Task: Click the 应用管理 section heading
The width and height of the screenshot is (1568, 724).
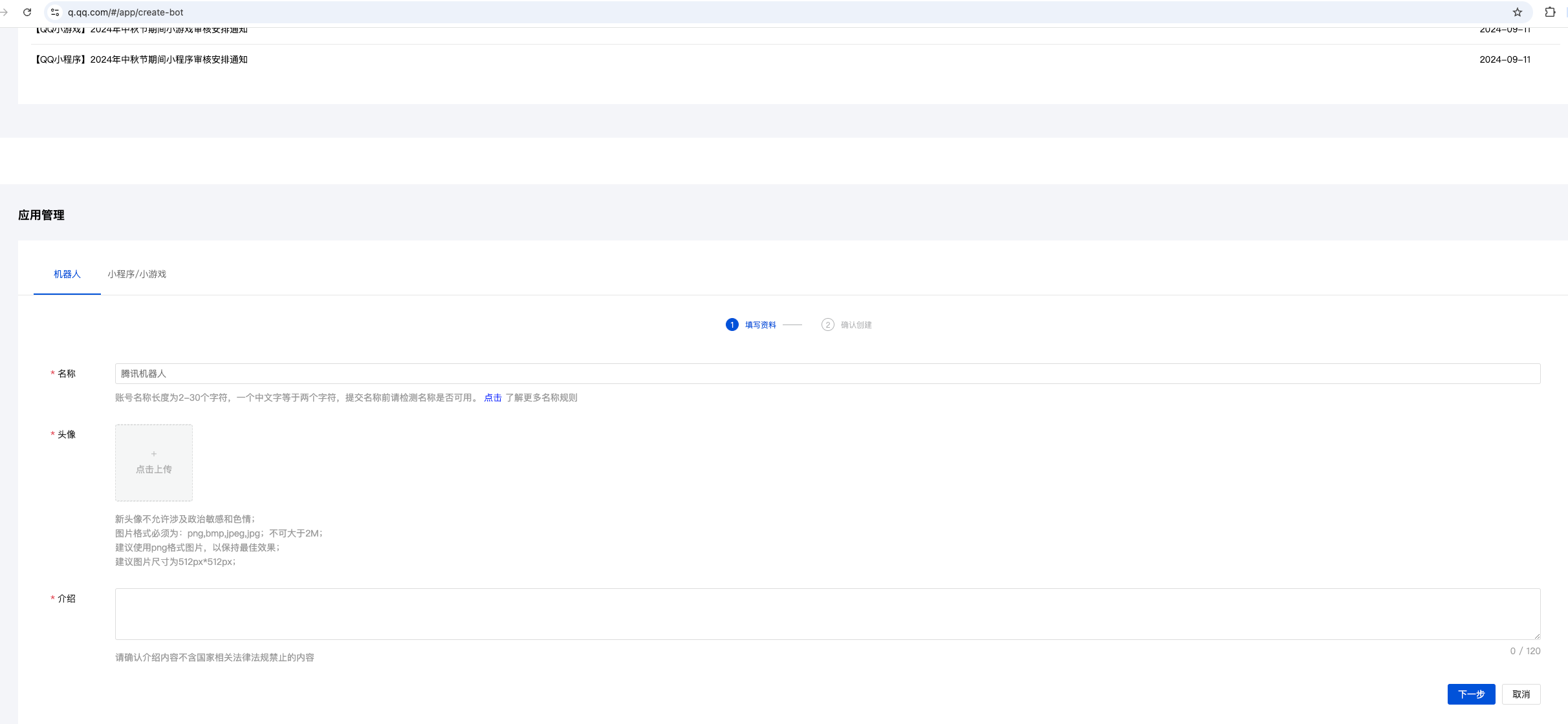Action: point(41,215)
